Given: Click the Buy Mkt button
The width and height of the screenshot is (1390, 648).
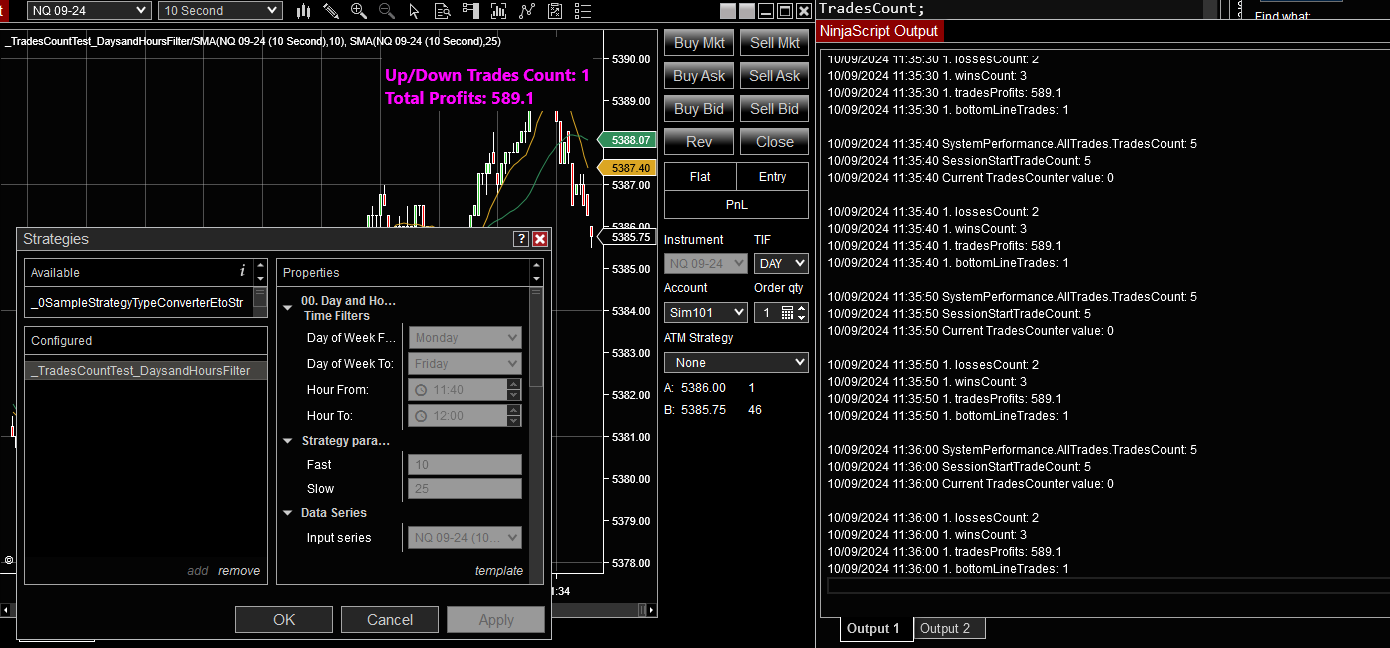Looking at the screenshot, I should (x=698, y=42).
